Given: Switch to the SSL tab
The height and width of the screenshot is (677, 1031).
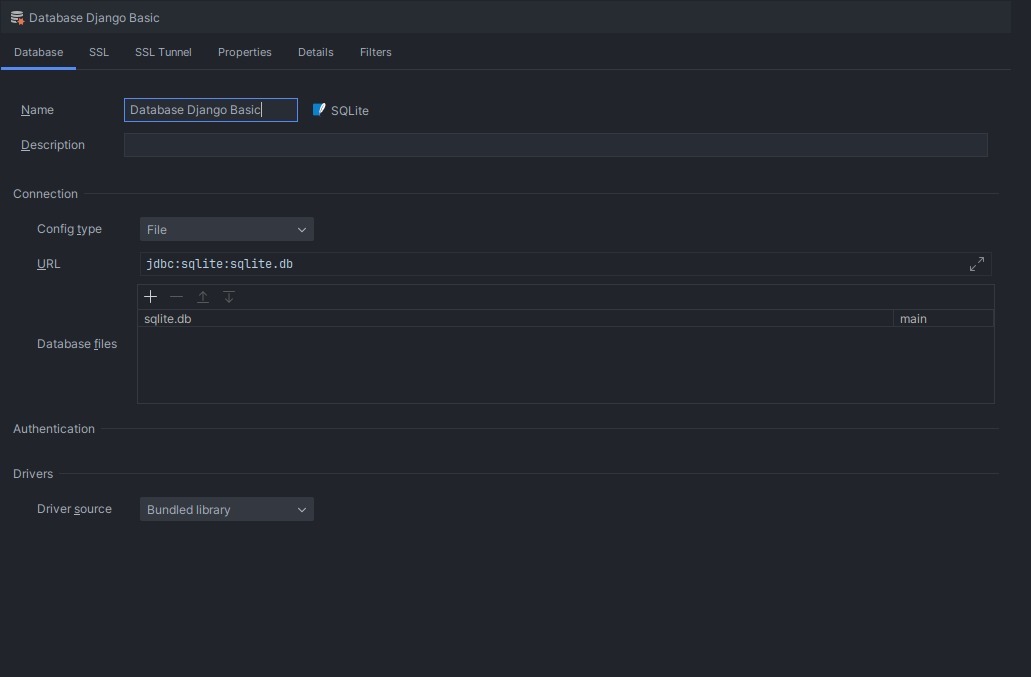Looking at the screenshot, I should 99,52.
